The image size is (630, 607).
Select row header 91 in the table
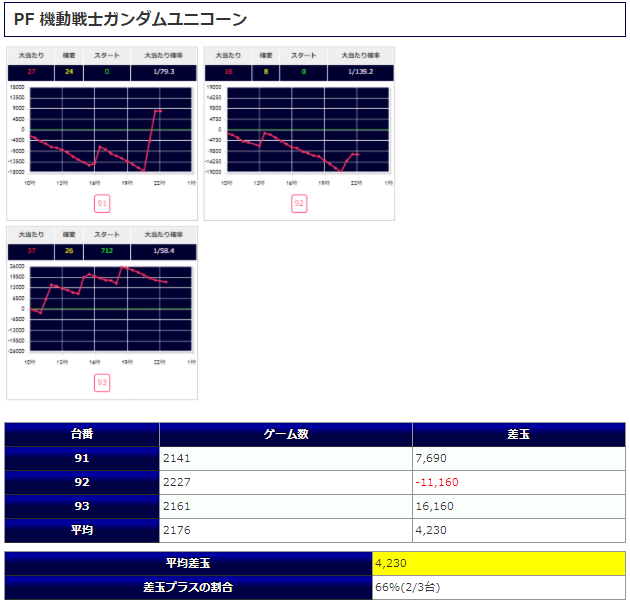[x=82, y=458]
